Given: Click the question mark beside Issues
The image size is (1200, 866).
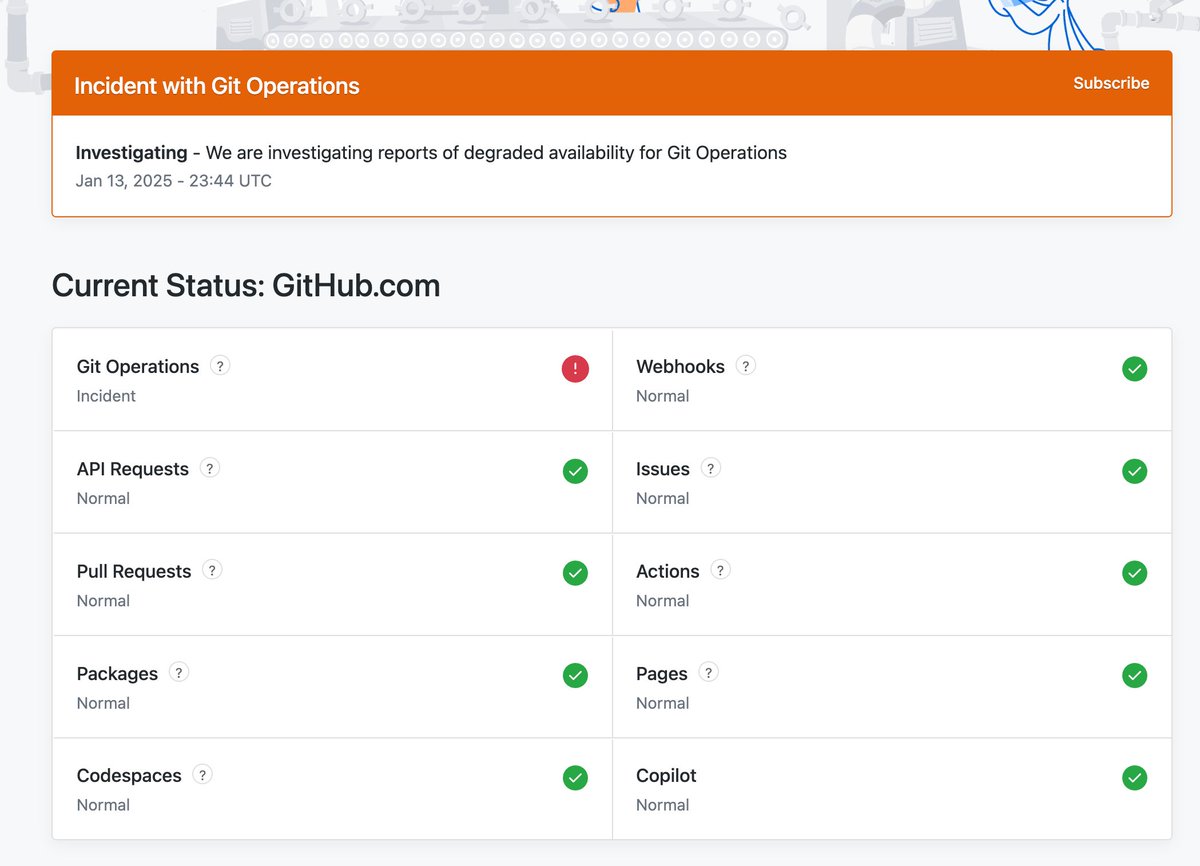Looking at the screenshot, I should point(711,468).
